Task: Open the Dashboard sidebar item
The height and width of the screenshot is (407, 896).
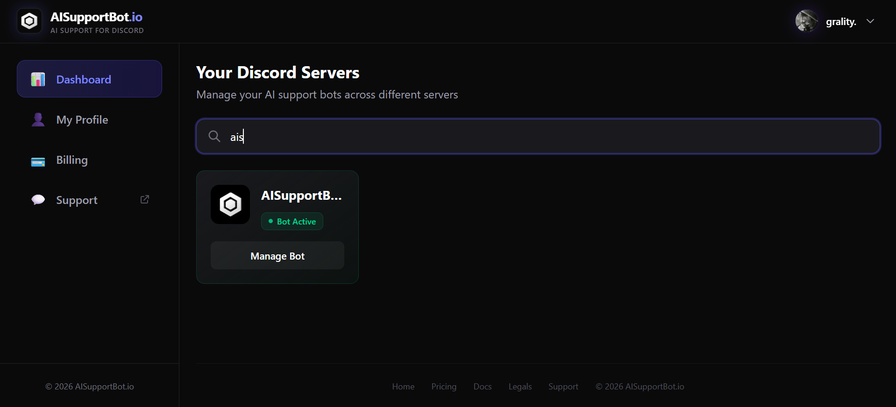Action: (x=89, y=79)
